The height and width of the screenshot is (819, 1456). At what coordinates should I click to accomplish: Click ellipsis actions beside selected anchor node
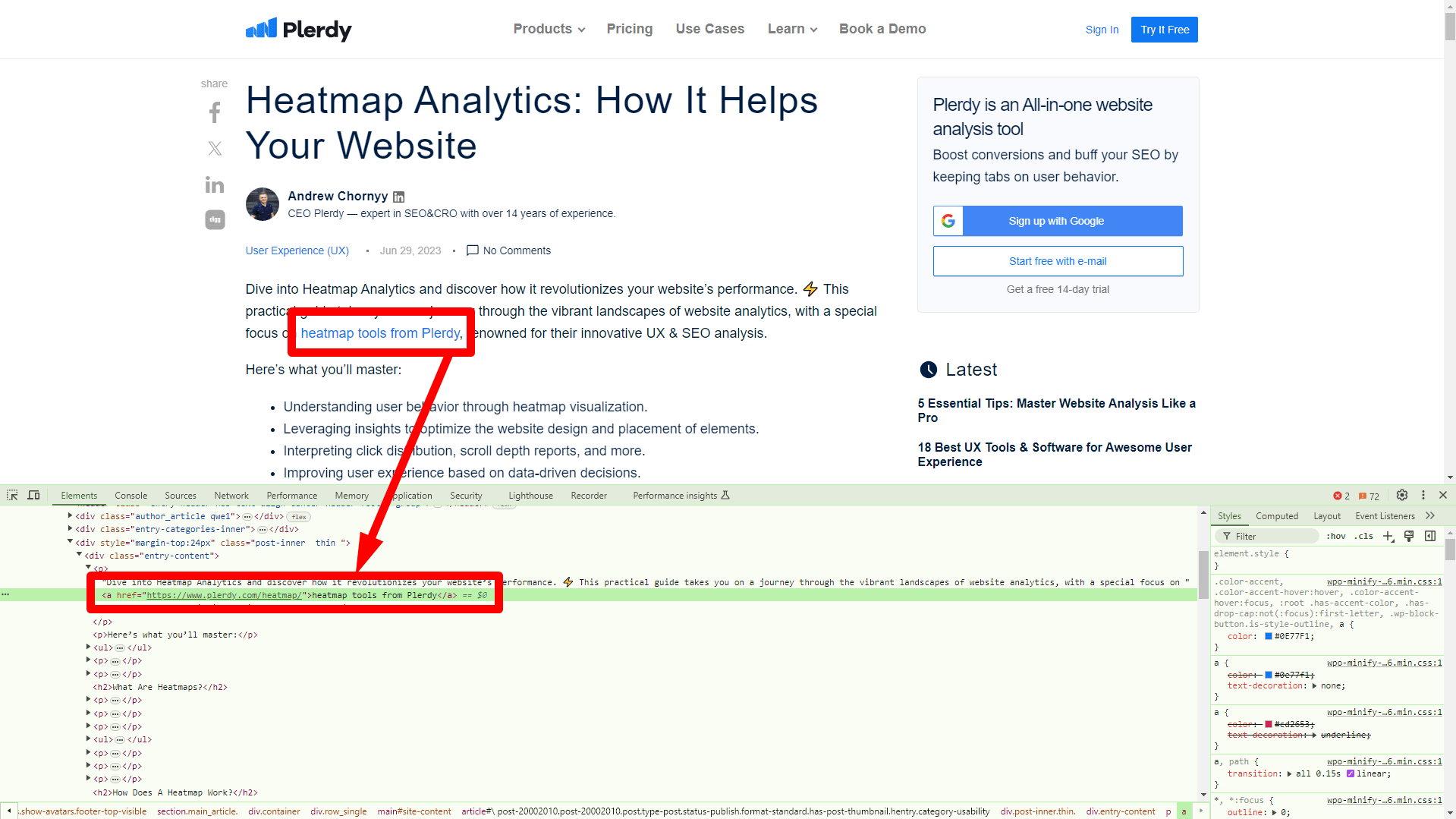[6, 594]
